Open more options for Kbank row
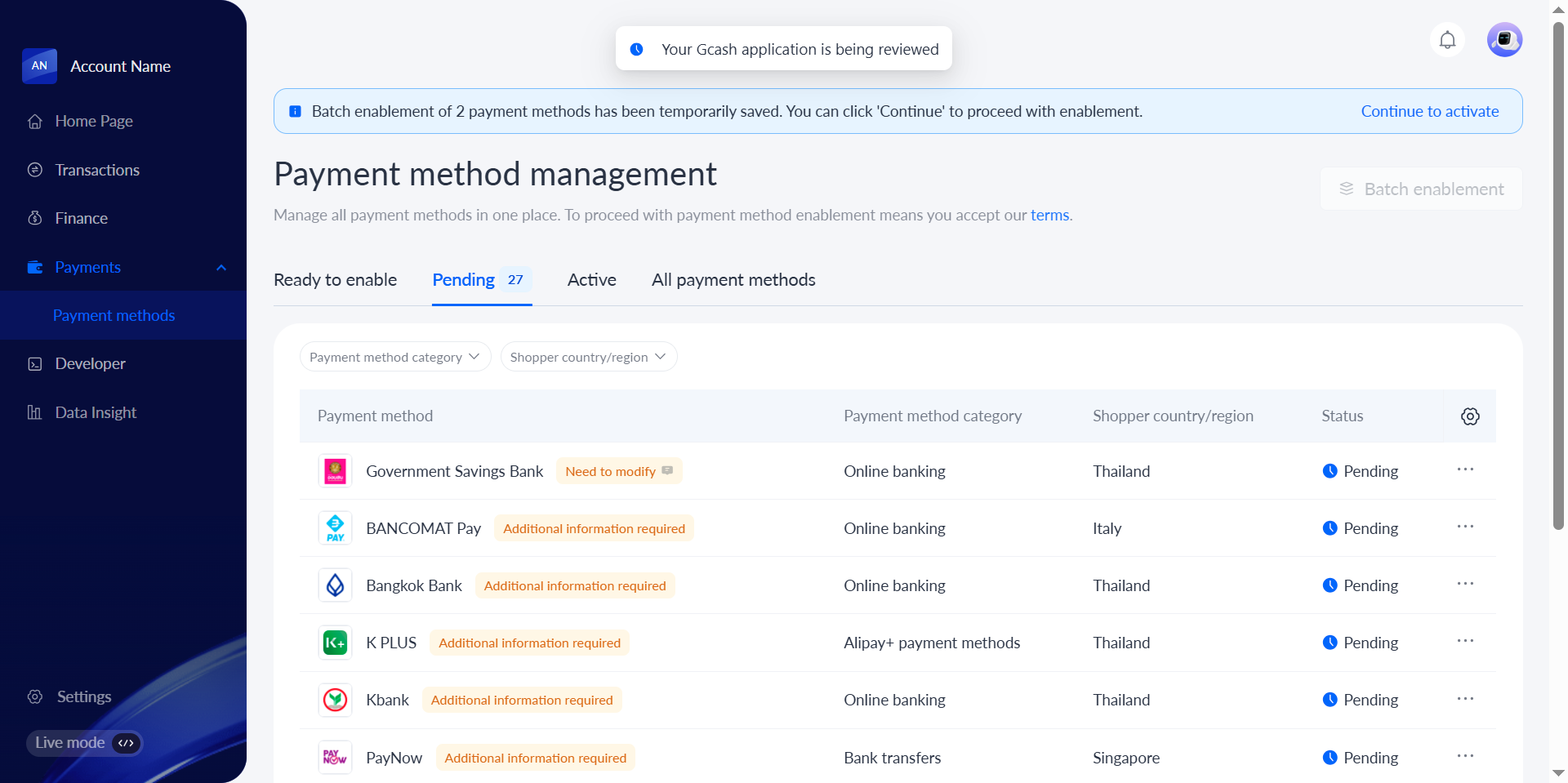1568x783 pixels. [x=1465, y=700]
